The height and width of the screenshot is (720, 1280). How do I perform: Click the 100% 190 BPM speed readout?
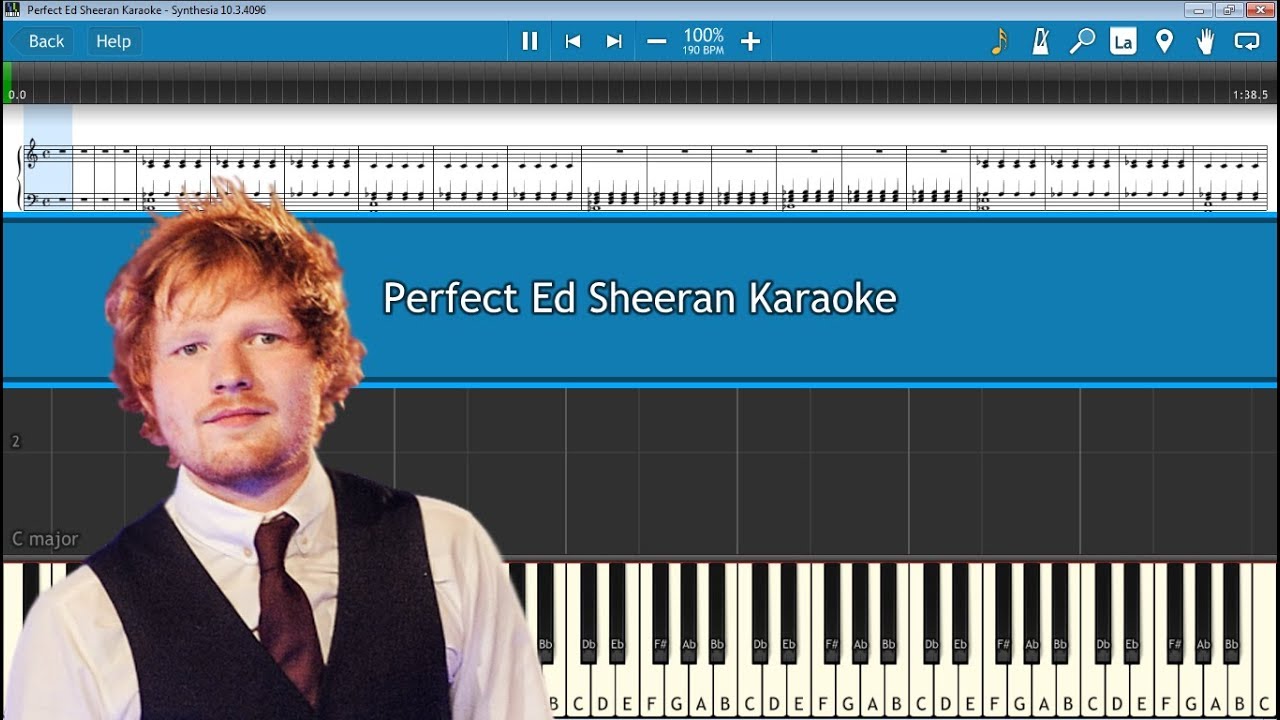(703, 41)
